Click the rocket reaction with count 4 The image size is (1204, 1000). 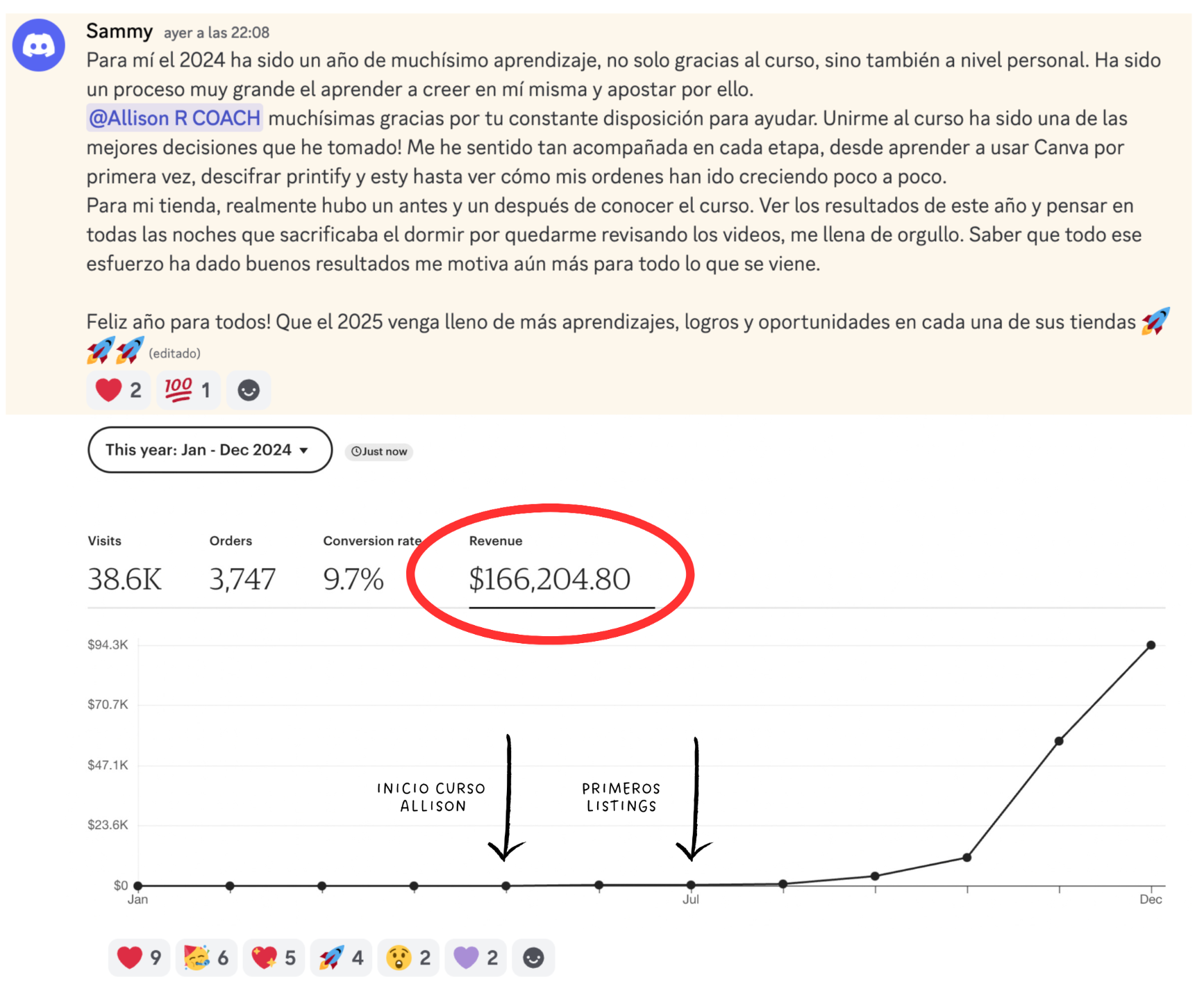pos(341,958)
